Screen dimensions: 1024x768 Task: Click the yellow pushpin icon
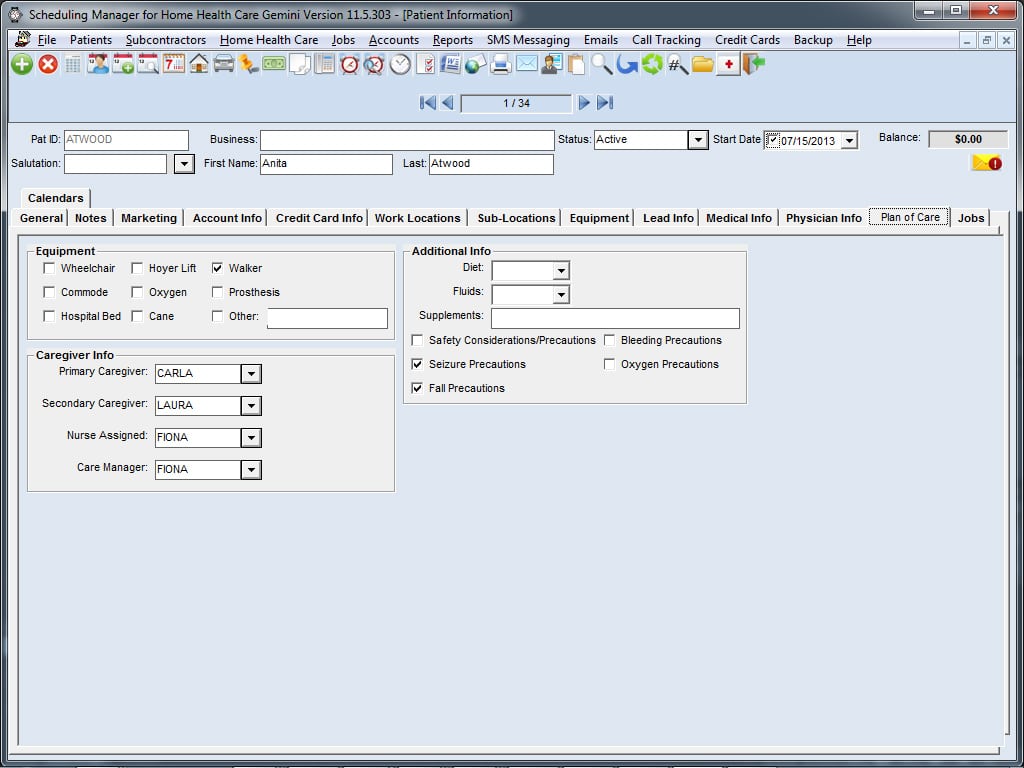tap(248, 64)
